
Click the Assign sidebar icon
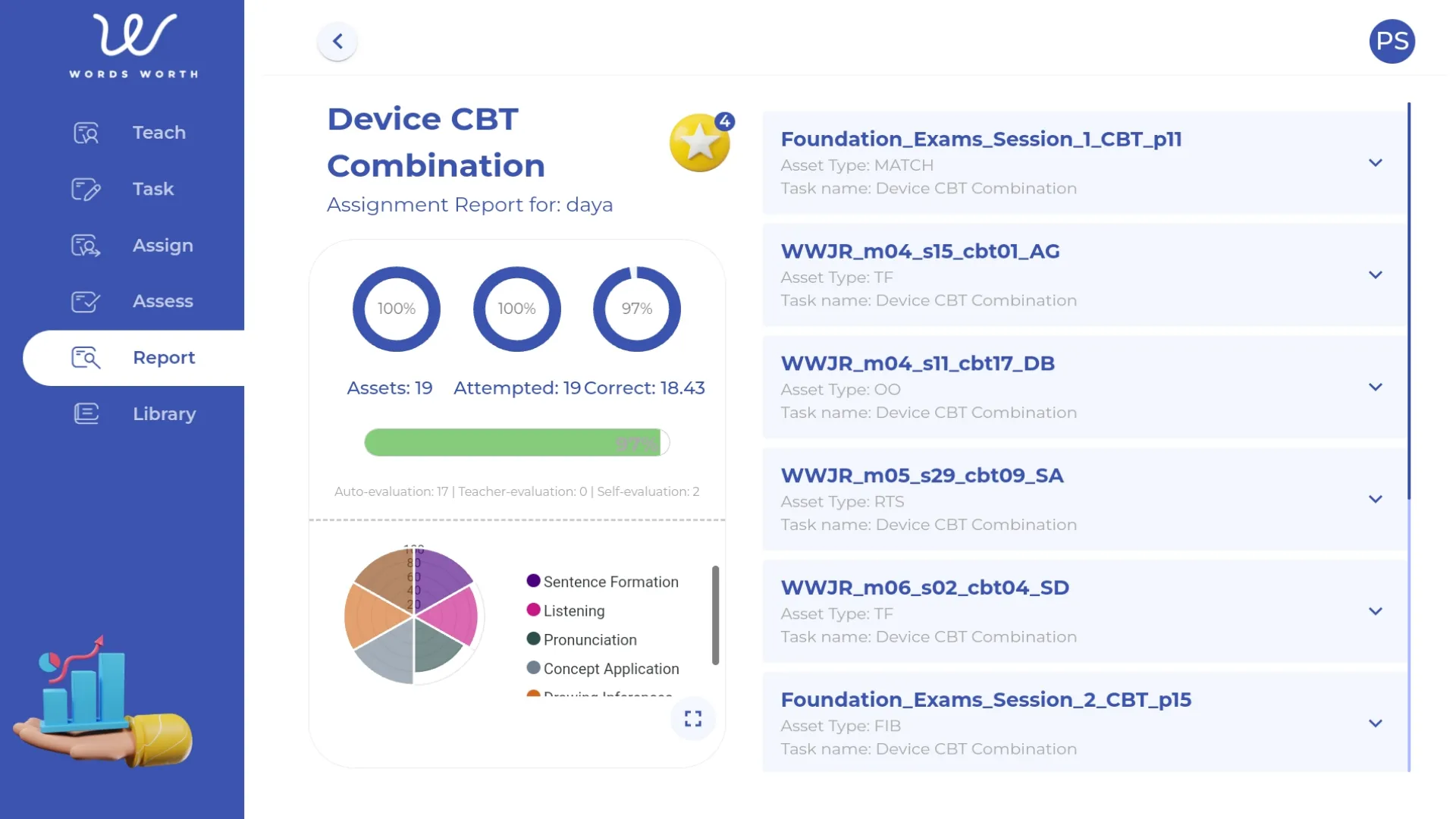(x=86, y=246)
